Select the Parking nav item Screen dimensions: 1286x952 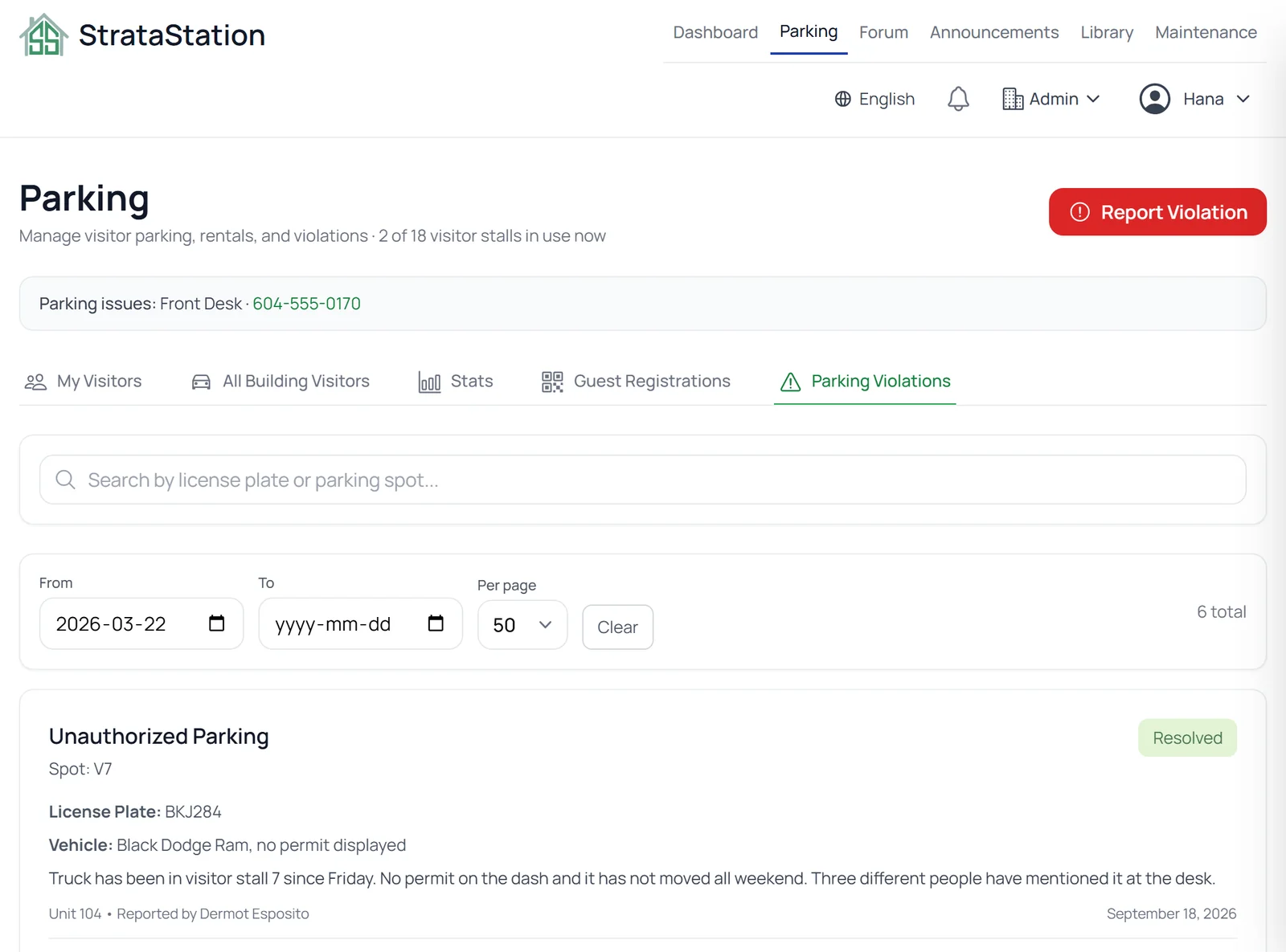pyautogui.click(x=809, y=31)
